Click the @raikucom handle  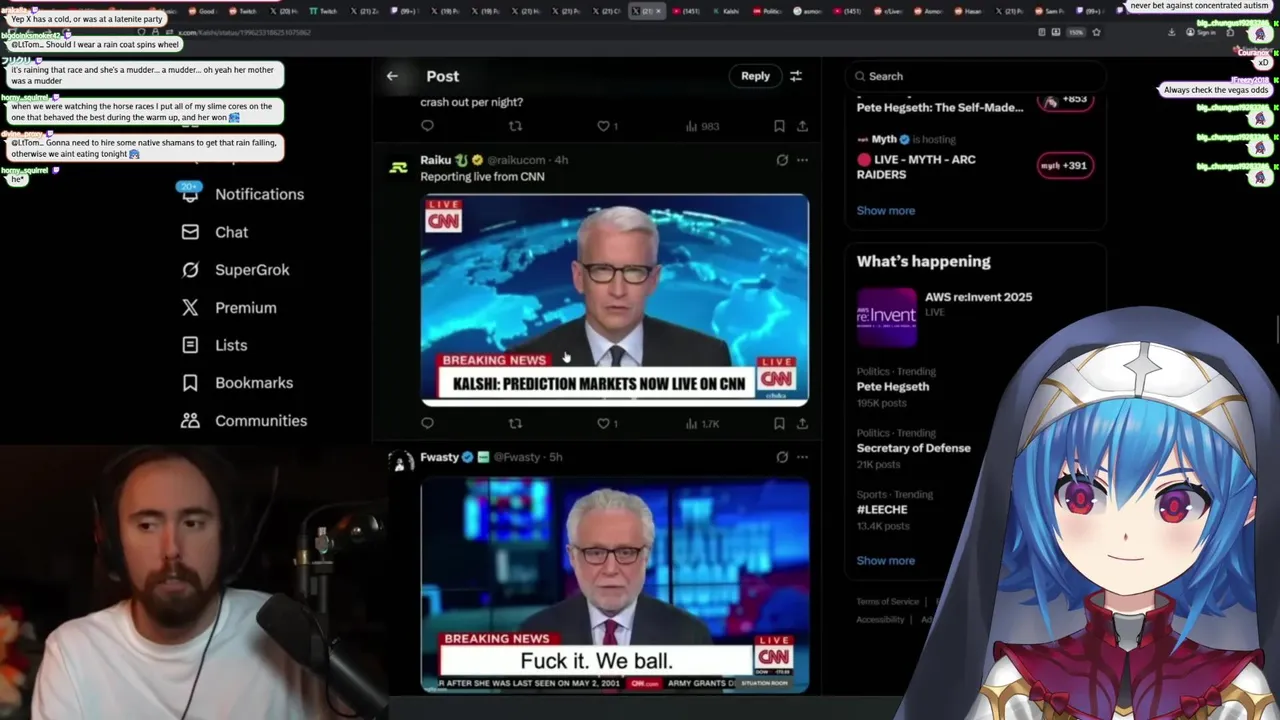pos(516,160)
